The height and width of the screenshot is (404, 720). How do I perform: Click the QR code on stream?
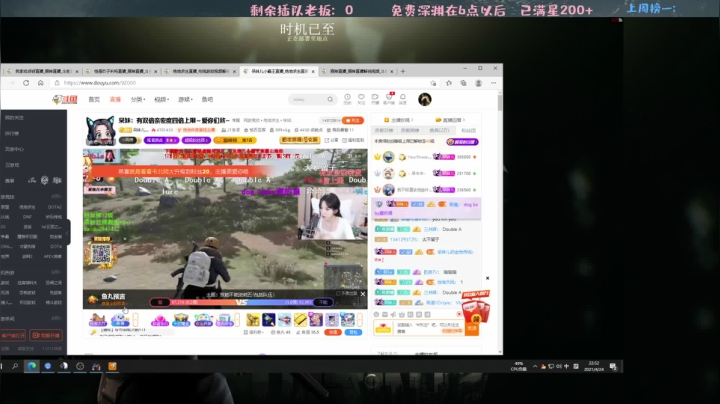(101, 253)
